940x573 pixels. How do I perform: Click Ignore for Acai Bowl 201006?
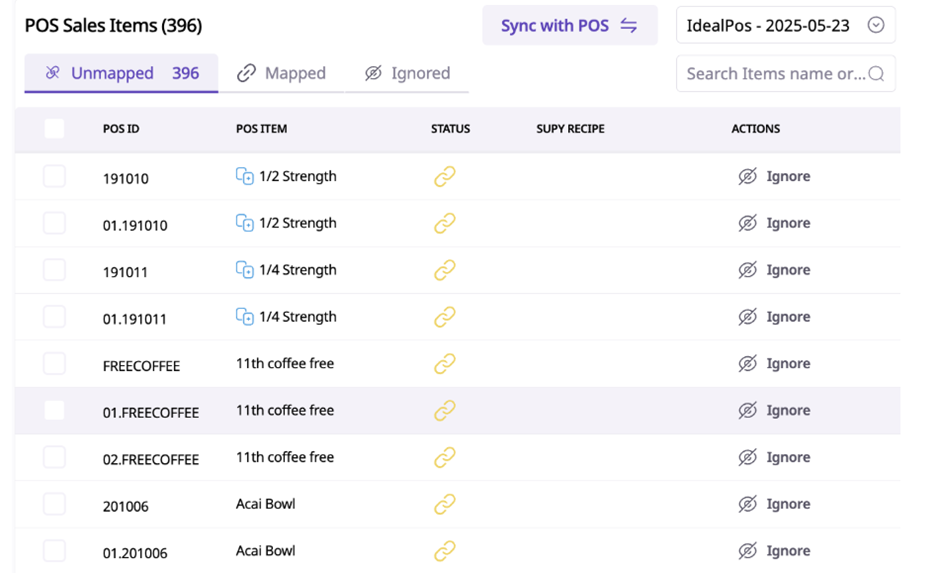tap(774, 504)
